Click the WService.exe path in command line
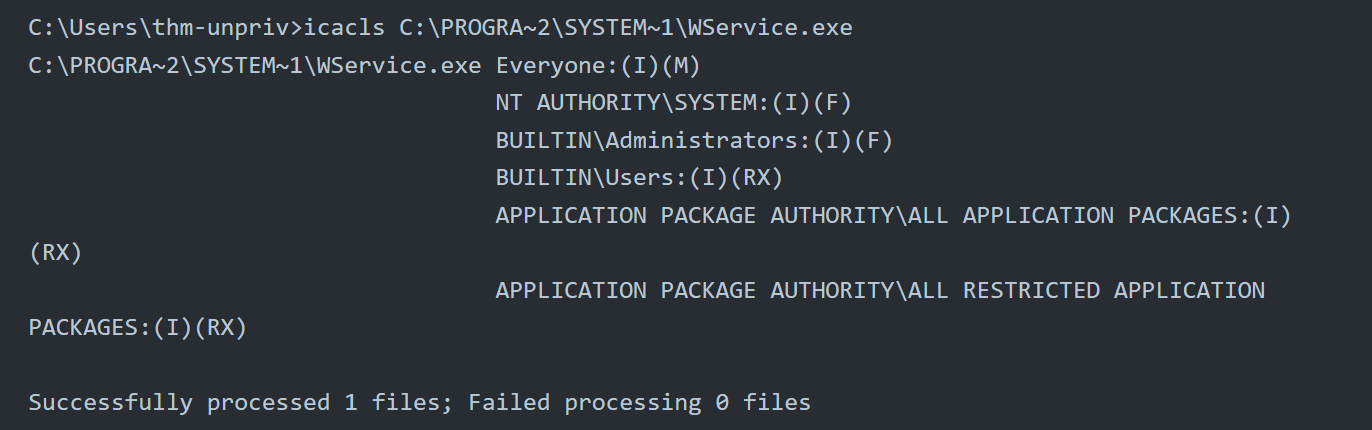Screen dimensions: 1372x430 [626, 28]
